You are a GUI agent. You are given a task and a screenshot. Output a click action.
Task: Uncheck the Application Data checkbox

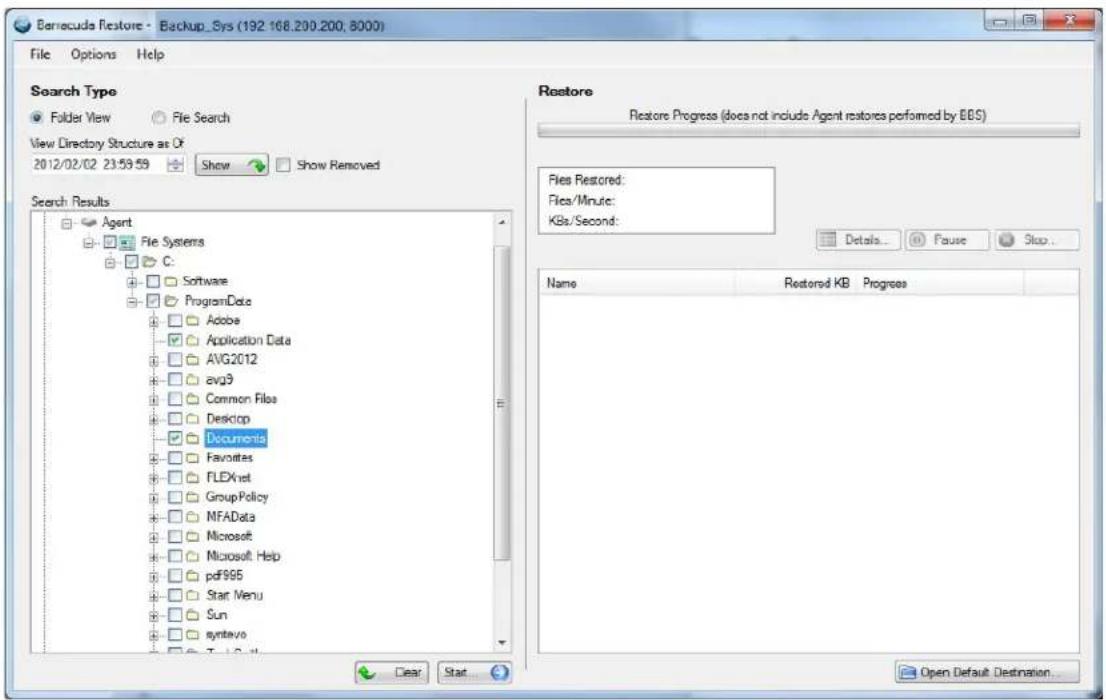(x=175, y=340)
